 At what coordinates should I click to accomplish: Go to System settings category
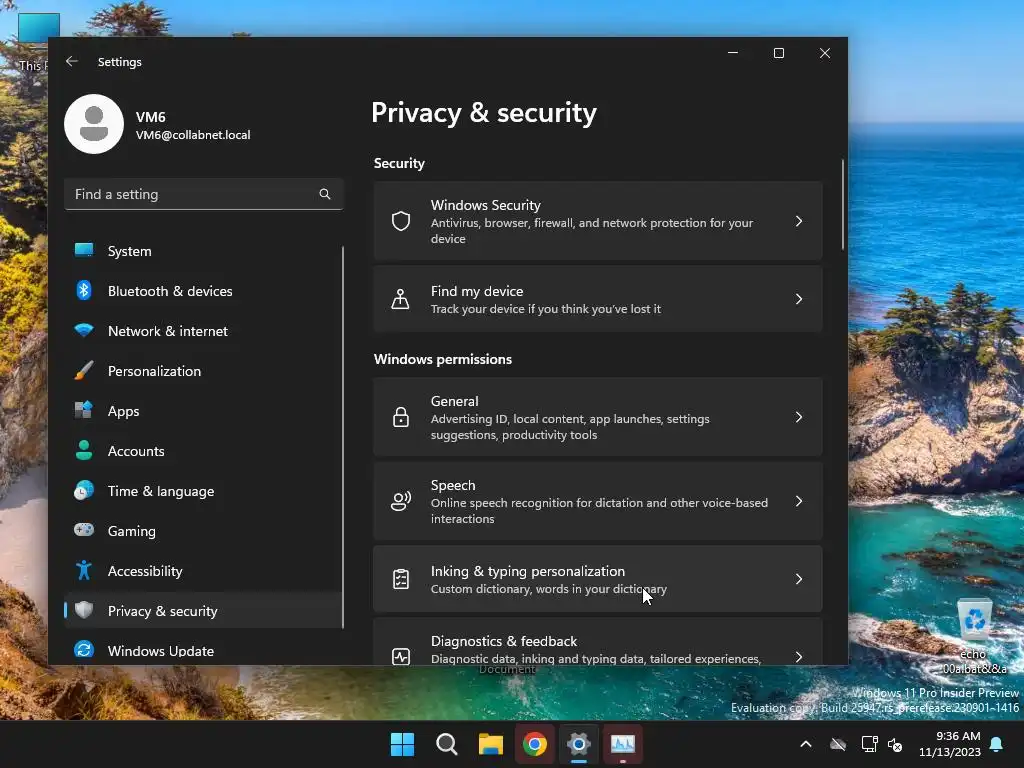(x=203, y=251)
